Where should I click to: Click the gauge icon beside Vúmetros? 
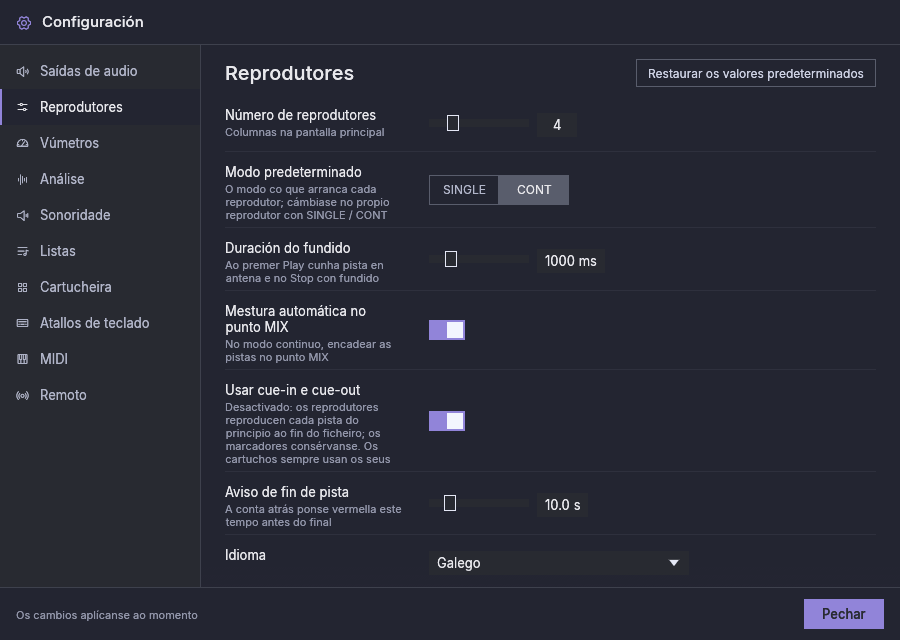coord(22,143)
